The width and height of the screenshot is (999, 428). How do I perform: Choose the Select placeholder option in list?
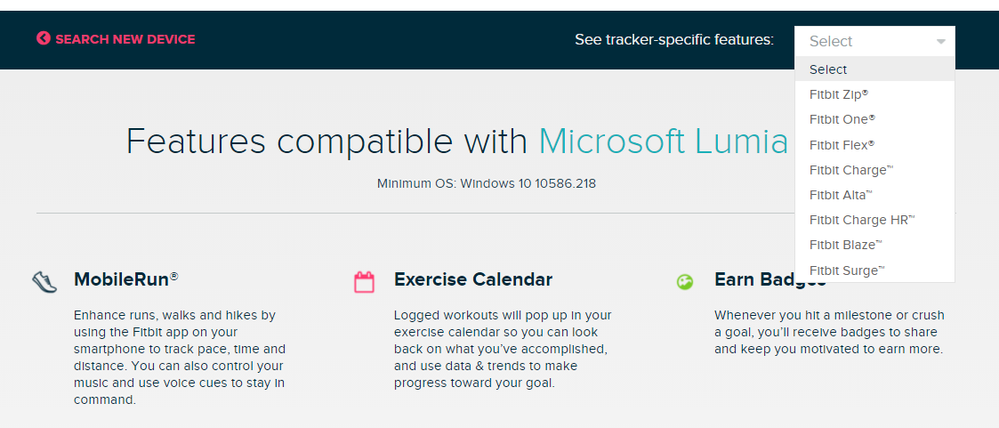click(x=875, y=69)
